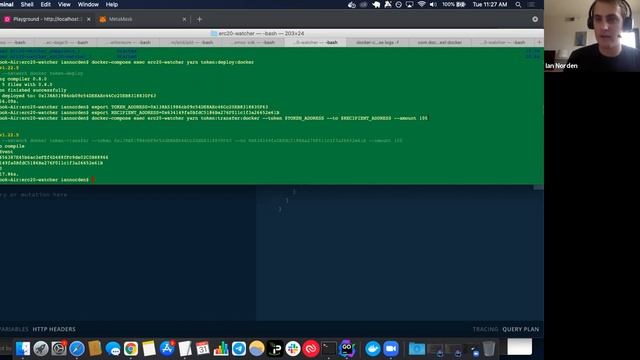640x360 pixels.
Task: Open volume control in menu bar
Action: [x=433, y=4]
